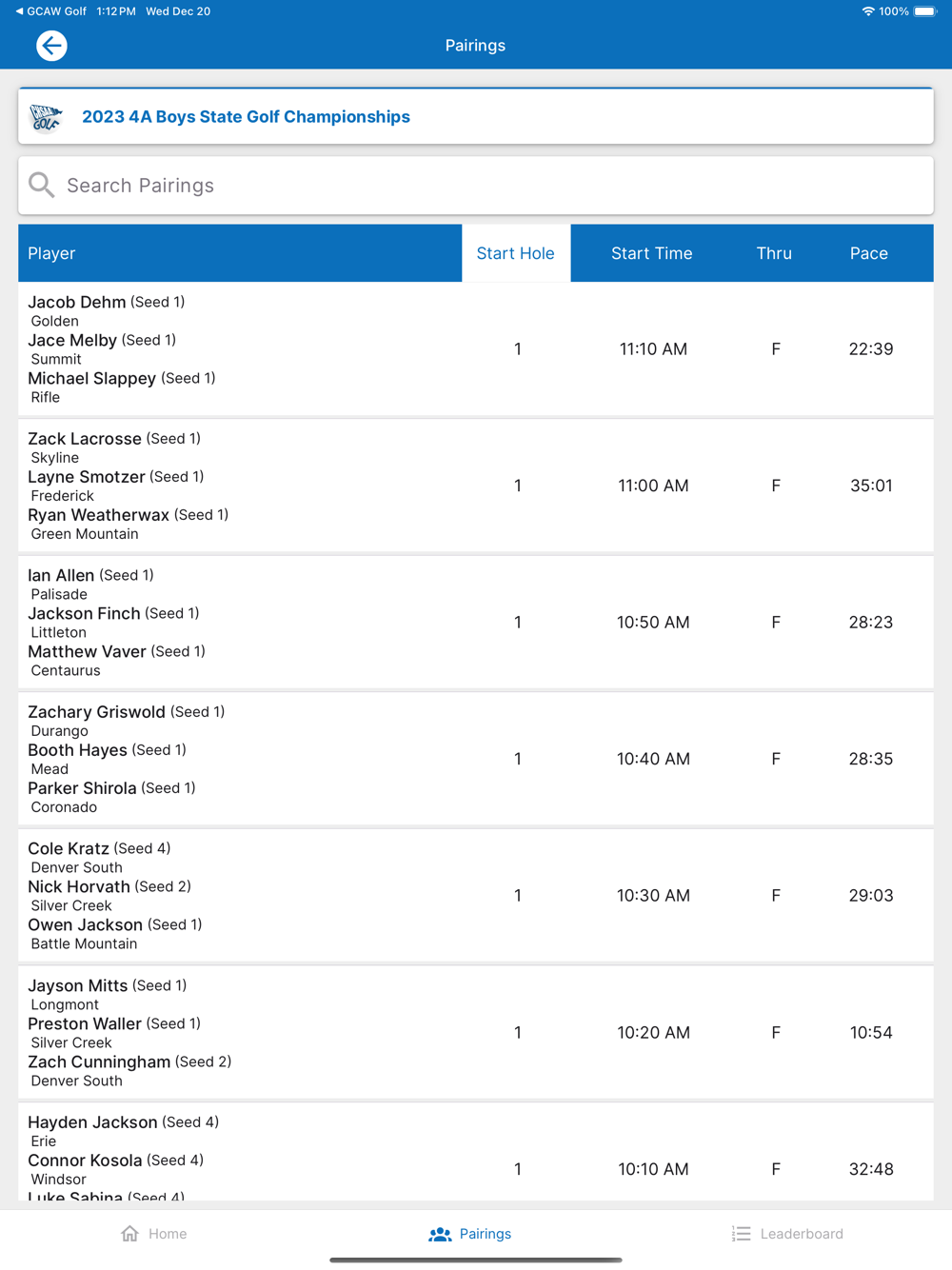Tap the Battle Mountain school name
The image size is (952, 1270).
(x=84, y=943)
